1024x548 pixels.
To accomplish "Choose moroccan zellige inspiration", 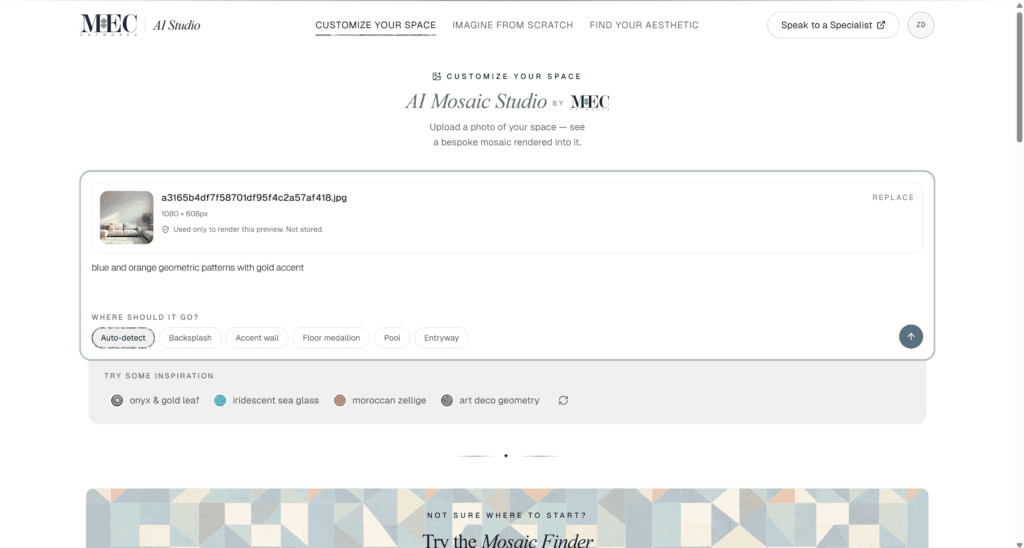I will 379,400.
